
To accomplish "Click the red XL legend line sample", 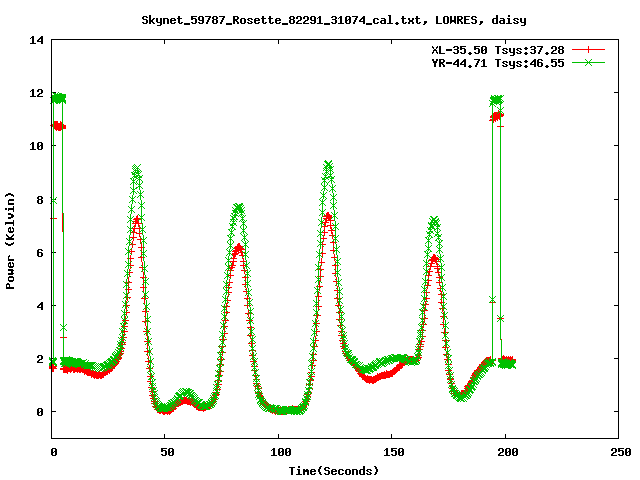I will [x=588, y=50].
